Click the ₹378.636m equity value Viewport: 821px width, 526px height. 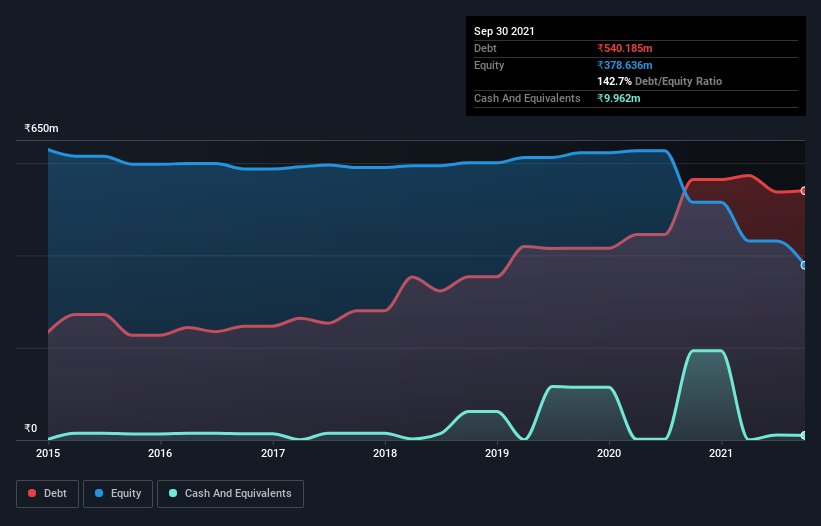click(625, 65)
